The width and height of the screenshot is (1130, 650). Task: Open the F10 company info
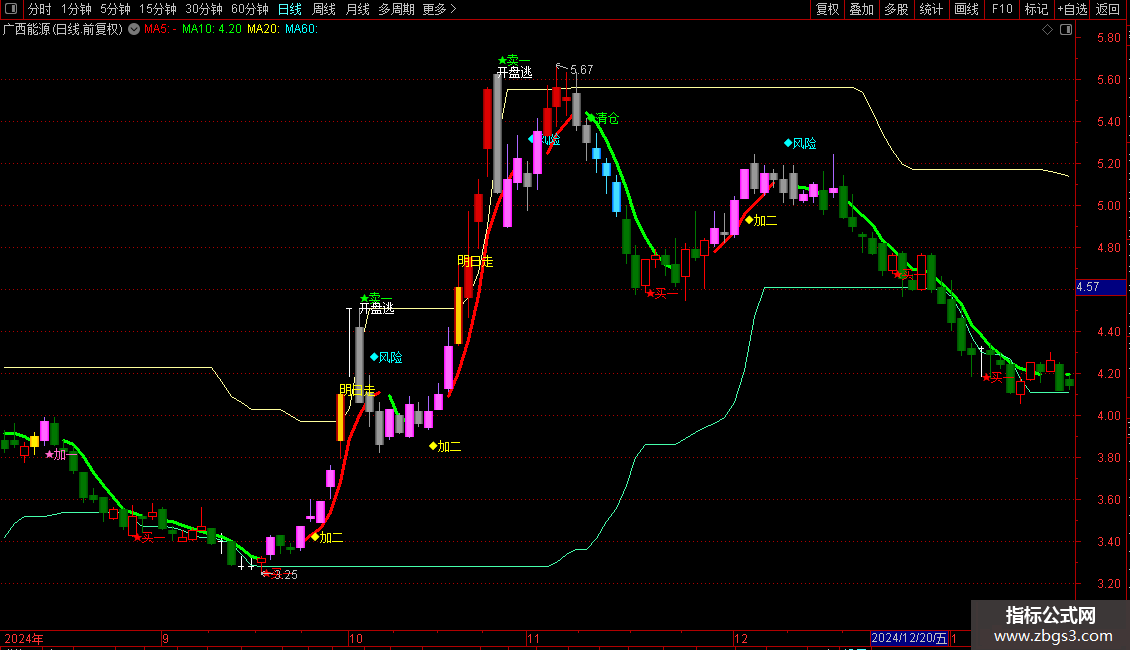pyautogui.click(x=1002, y=9)
